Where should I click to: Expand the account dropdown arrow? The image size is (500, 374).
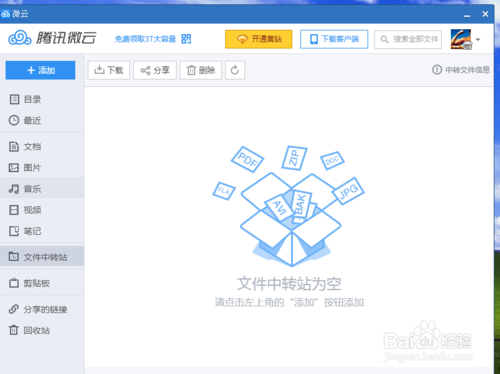[478, 40]
